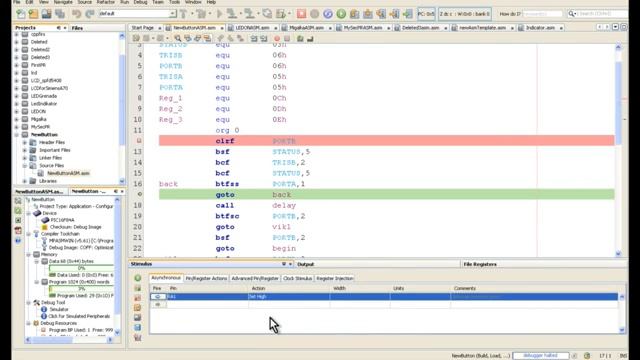The image size is (640, 360).
Task: Open the Output panel tab
Action: click(305, 264)
